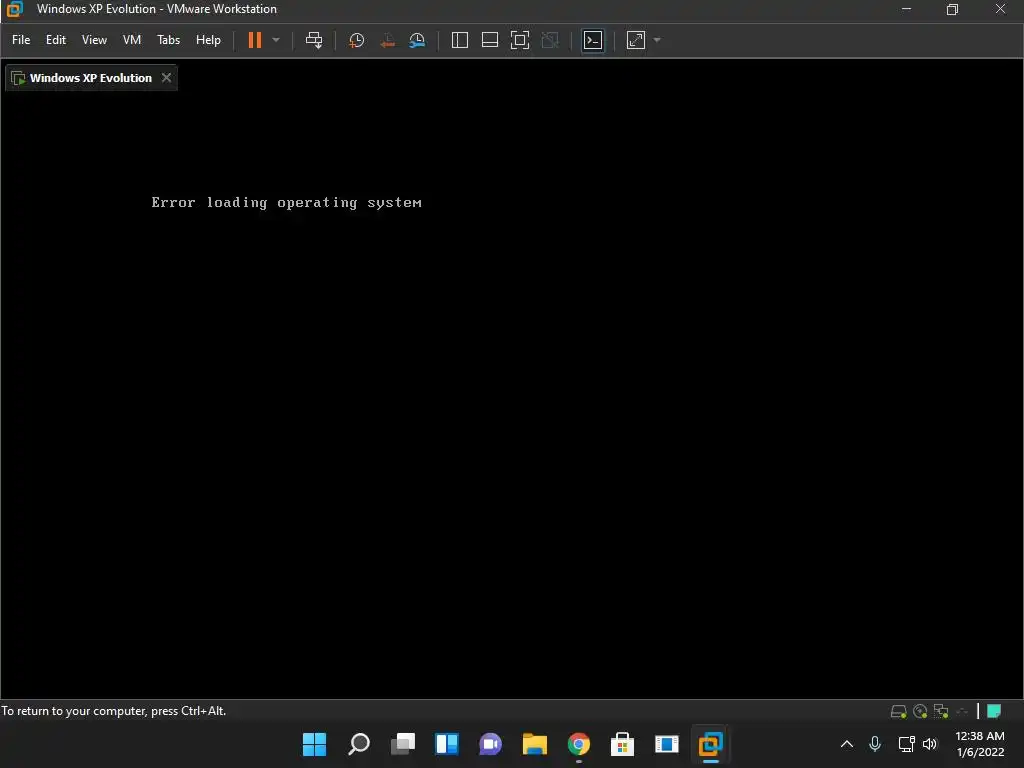1024x768 pixels.
Task: Open stretch display dropdown arrow
Action: 657,40
